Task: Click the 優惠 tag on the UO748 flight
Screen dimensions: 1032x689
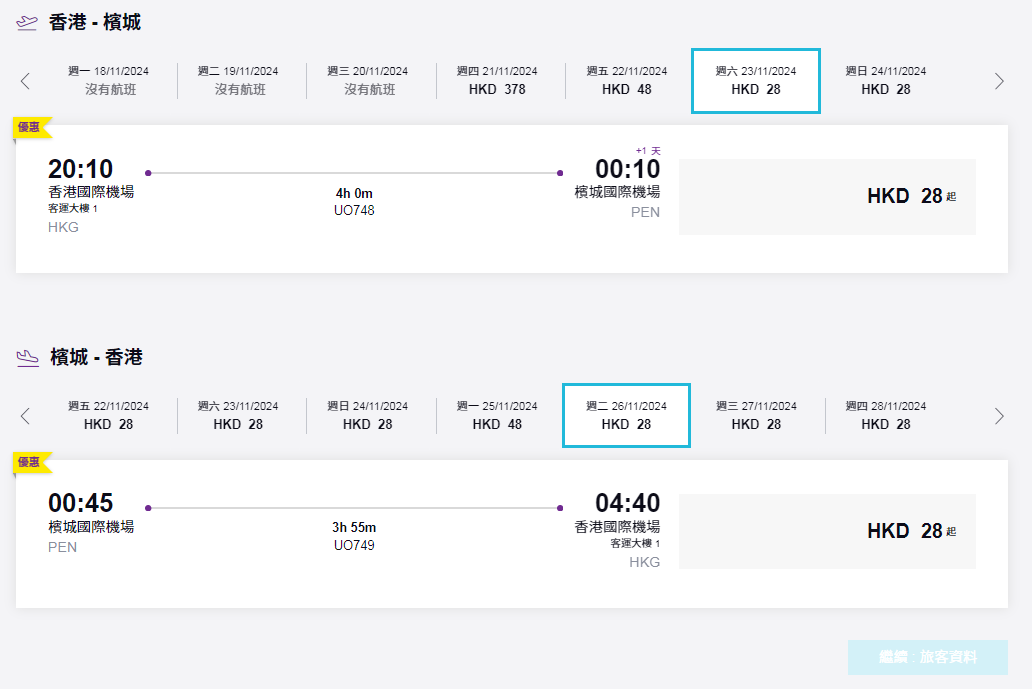Action: pos(30,128)
